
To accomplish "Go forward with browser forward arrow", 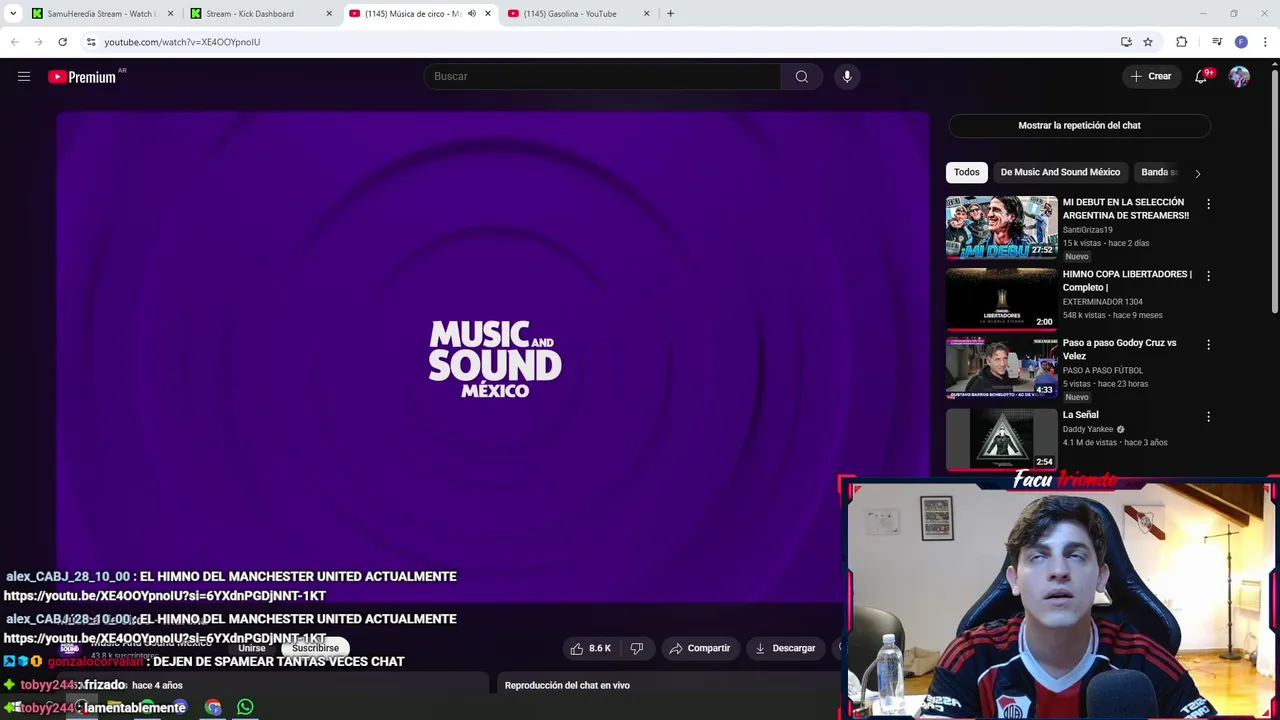I will 38,42.
